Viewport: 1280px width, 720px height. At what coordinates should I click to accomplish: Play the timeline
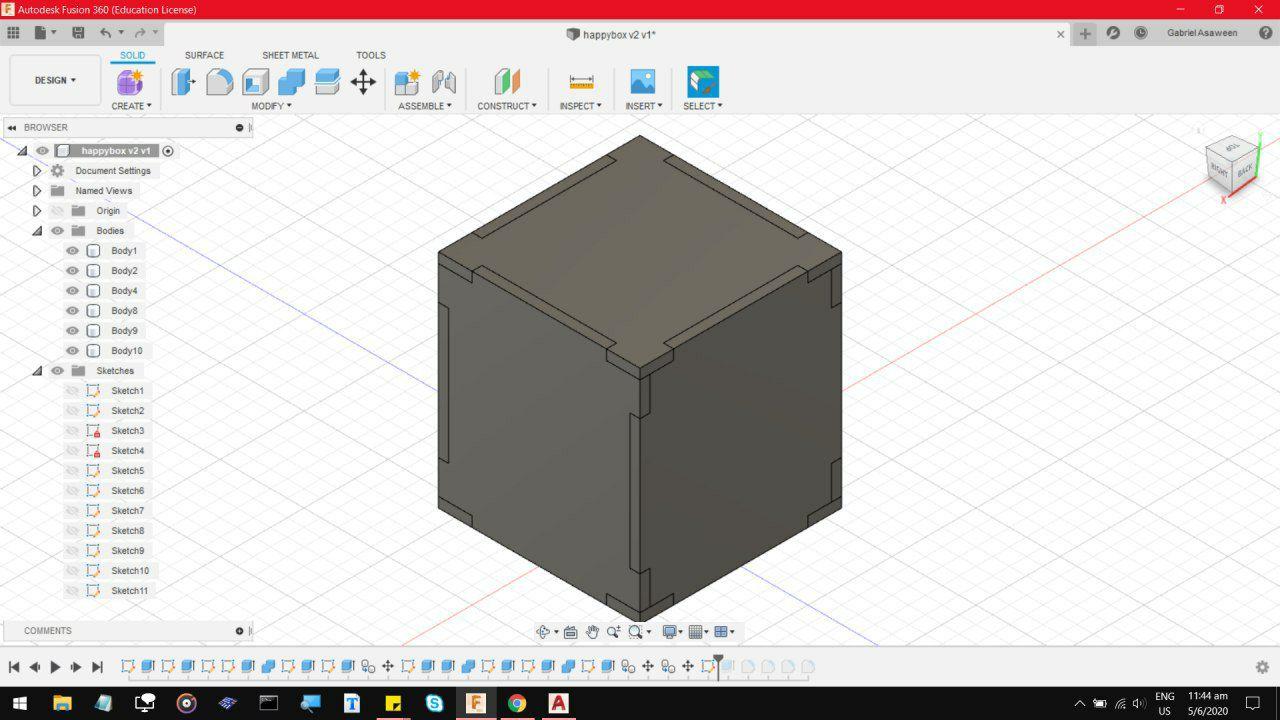click(x=55, y=667)
